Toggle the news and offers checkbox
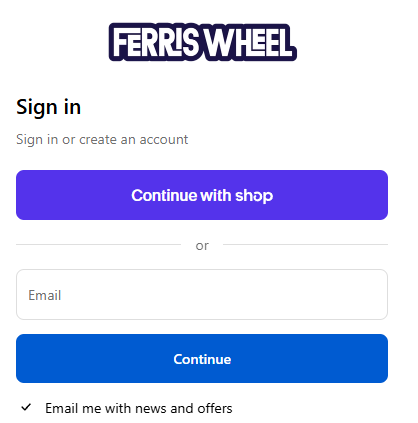 pyautogui.click(x=26, y=407)
